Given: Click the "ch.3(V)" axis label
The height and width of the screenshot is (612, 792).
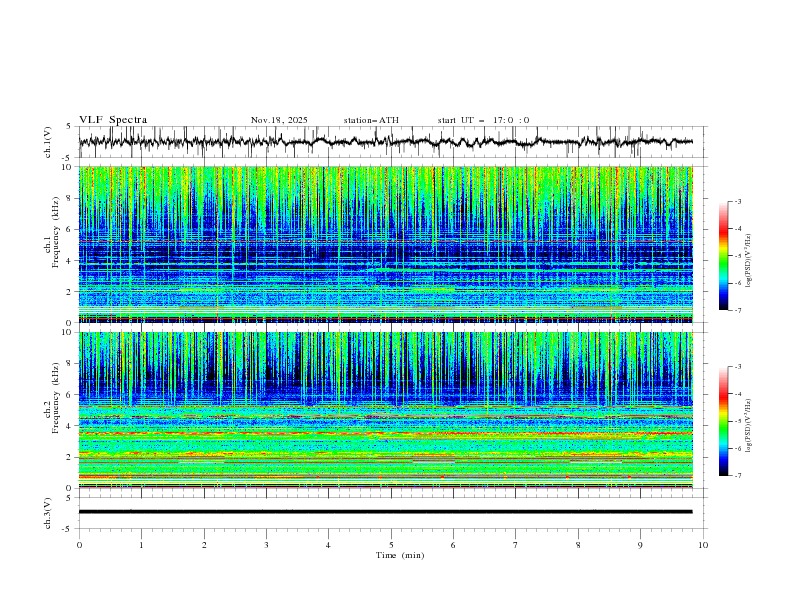Looking at the screenshot, I should 48,513.
